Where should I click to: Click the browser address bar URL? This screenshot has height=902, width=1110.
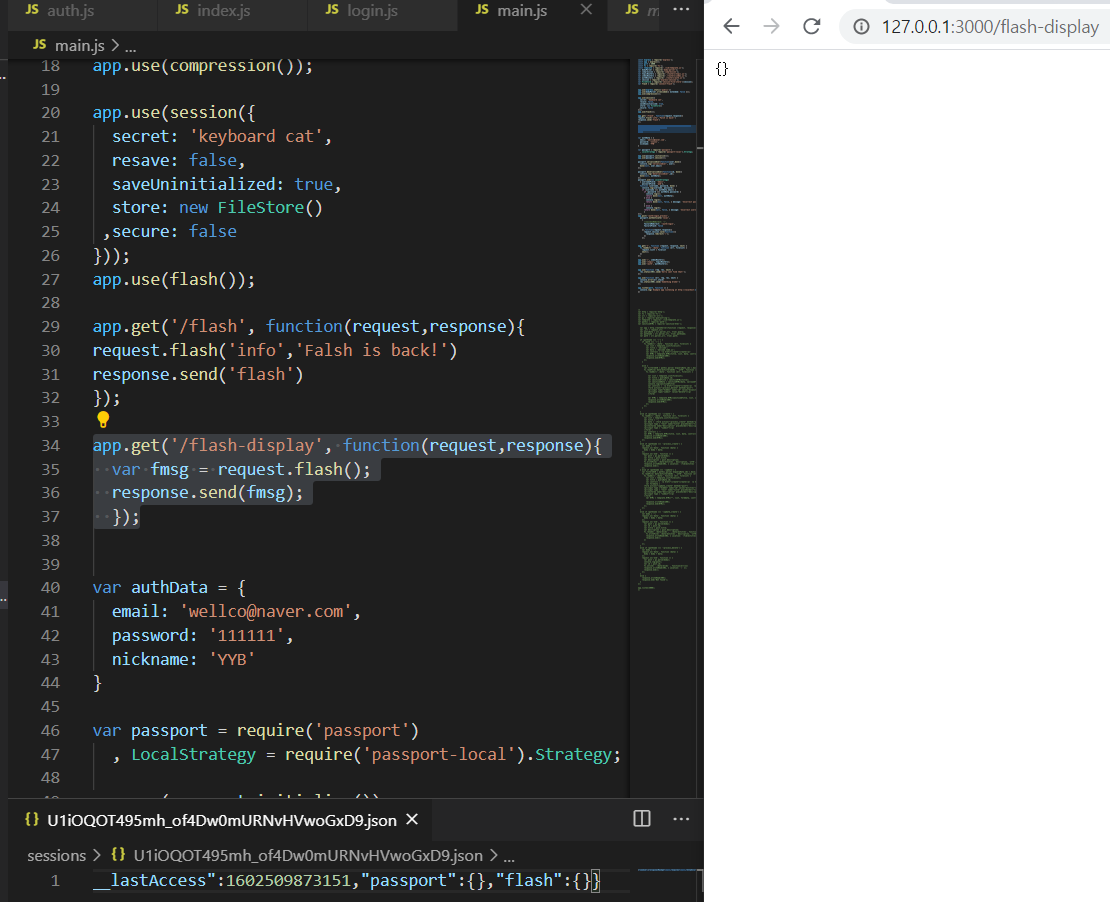990,27
